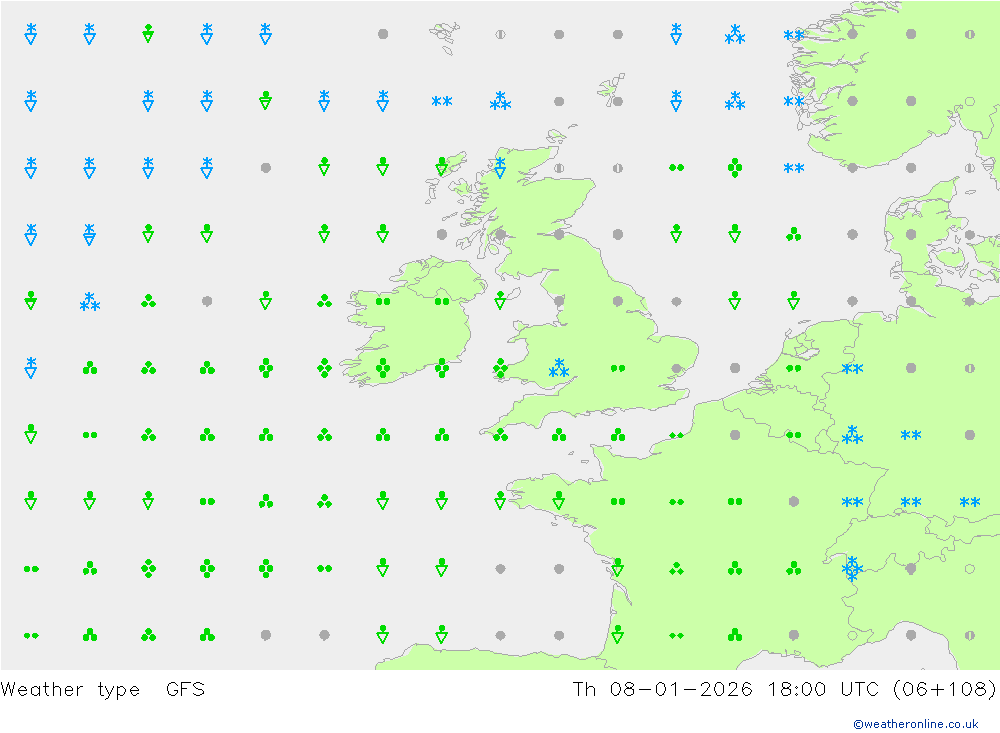1000x733 pixels.
Task: Select the rain symbol over Pembrokeshire coast
Action: [500, 368]
